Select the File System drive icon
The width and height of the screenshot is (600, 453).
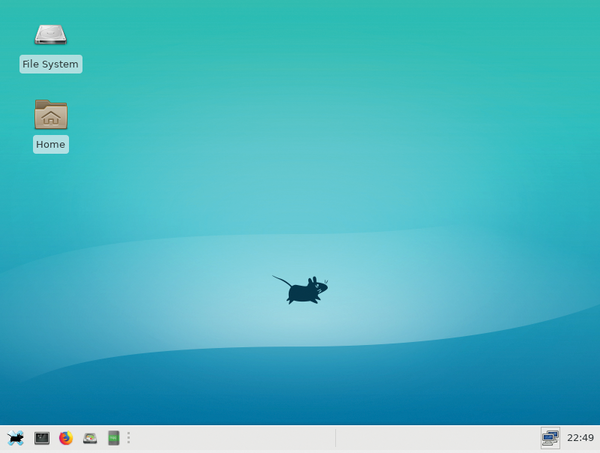pos(50,34)
